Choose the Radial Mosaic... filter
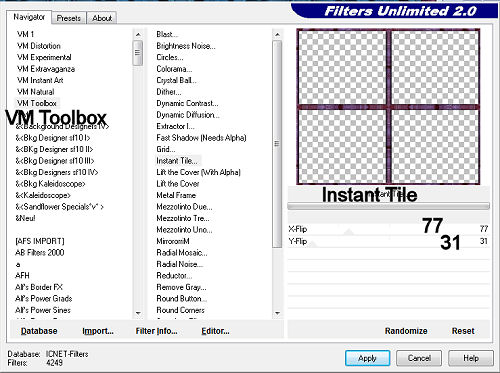The width and height of the screenshot is (500, 373). point(182,253)
